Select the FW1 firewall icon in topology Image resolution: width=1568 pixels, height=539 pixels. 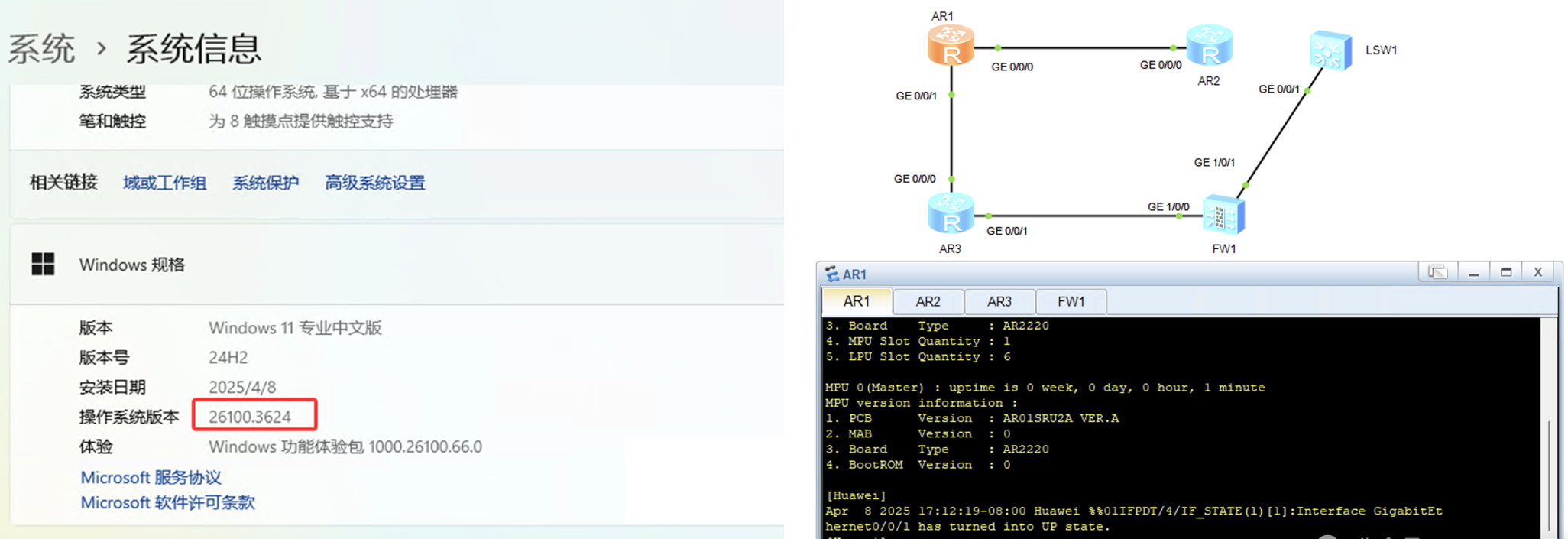(x=1223, y=215)
